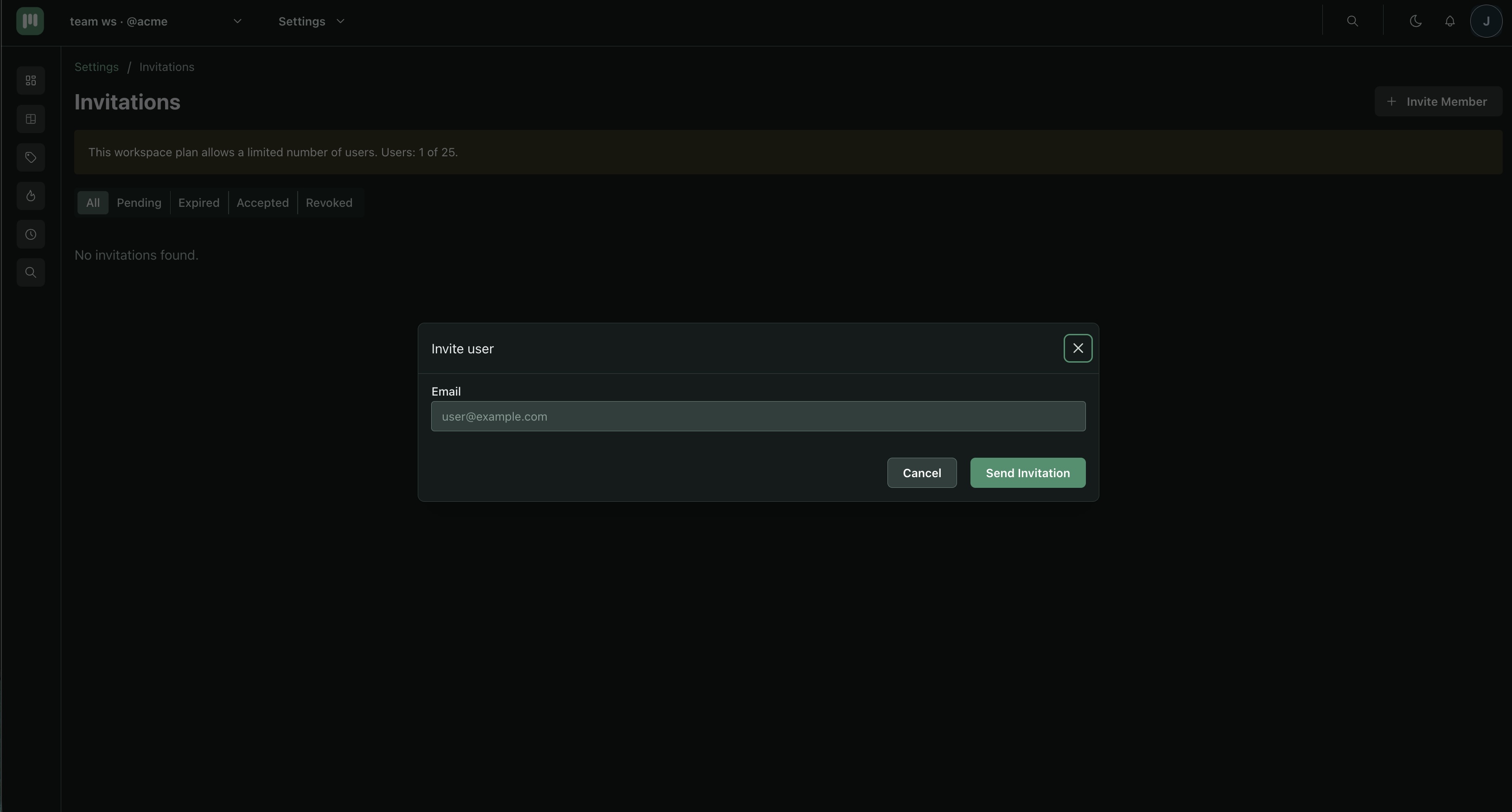Image resolution: width=1512 pixels, height=812 pixels.
Task: Close the Invite user dialog
Action: coord(1078,348)
